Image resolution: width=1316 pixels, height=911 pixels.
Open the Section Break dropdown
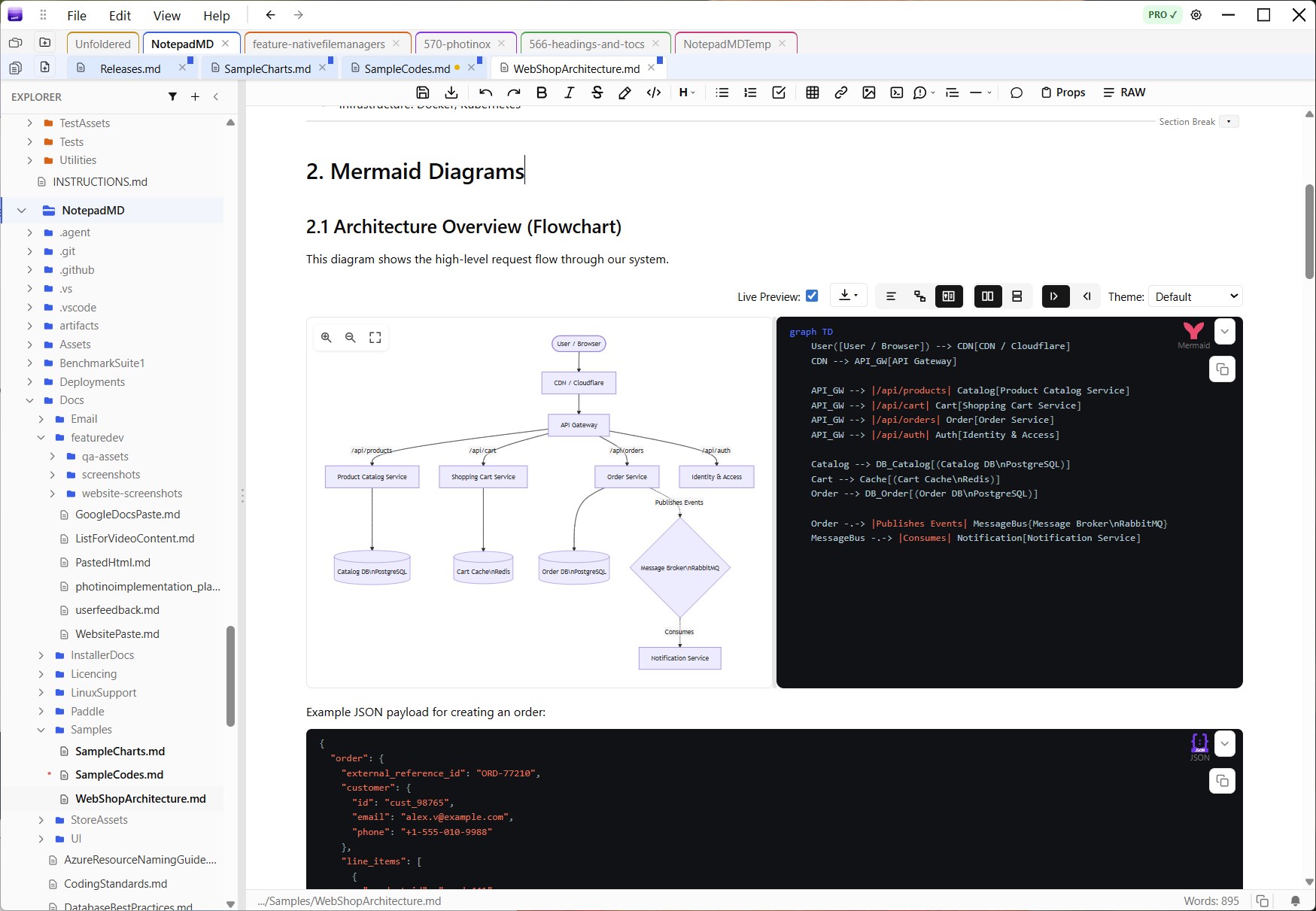coord(1229,122)
